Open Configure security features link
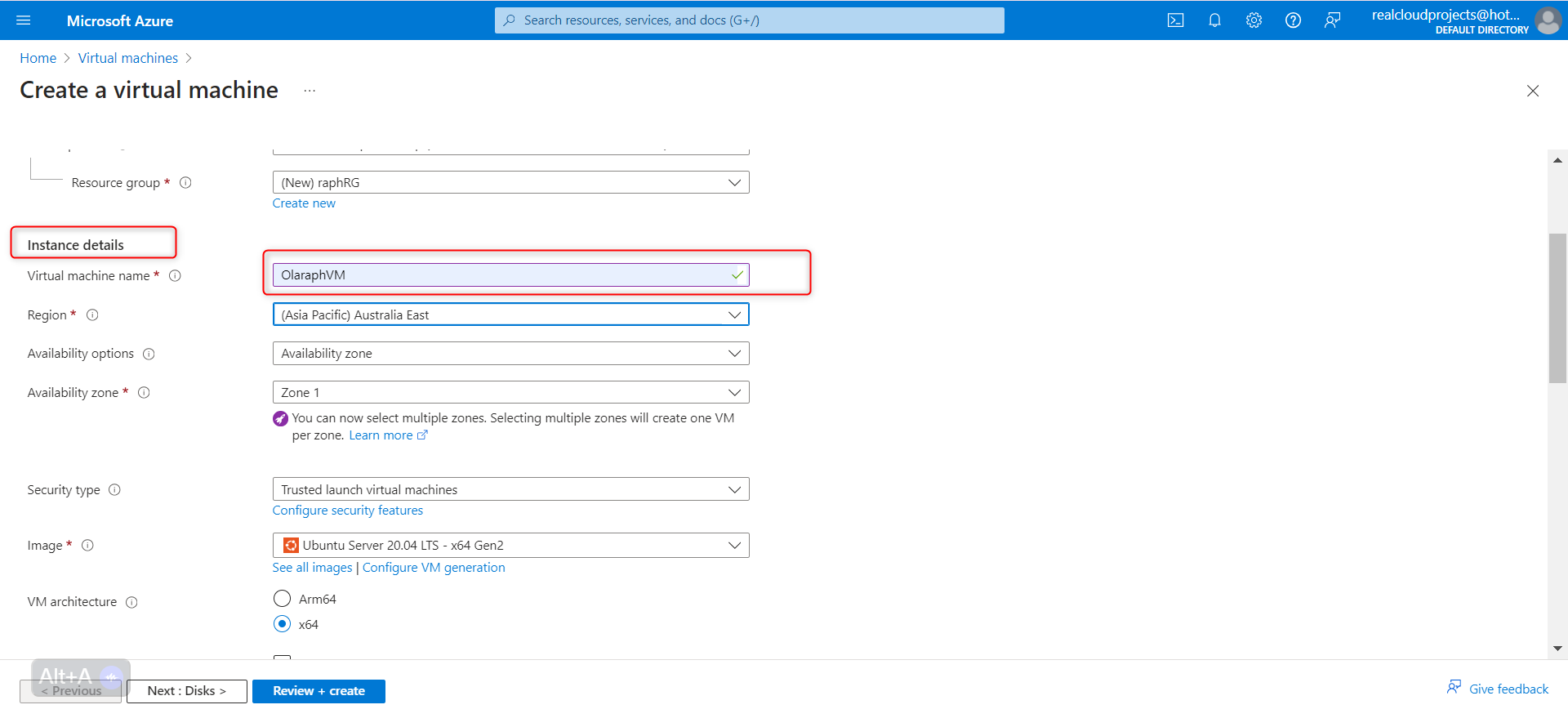 tap(348, 511)
